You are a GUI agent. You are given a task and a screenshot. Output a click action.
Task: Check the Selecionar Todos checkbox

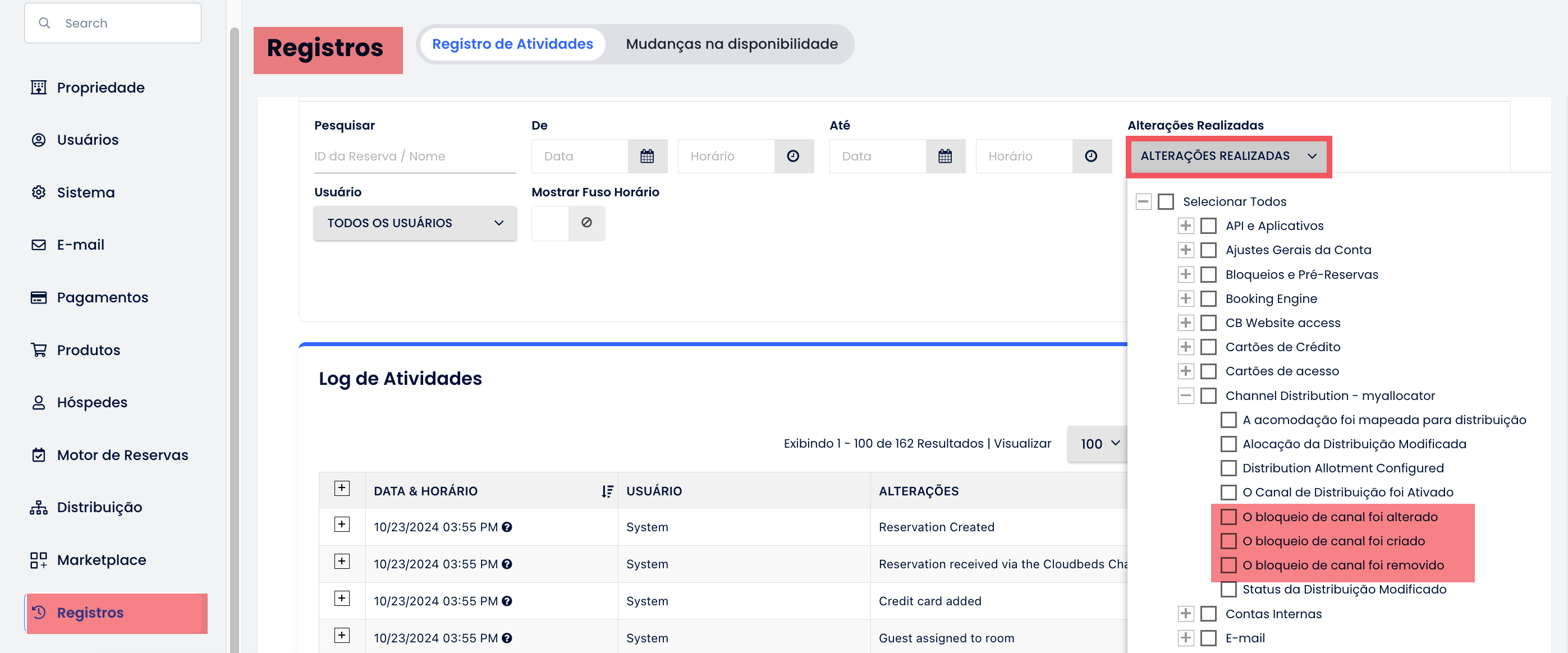pyautogui.click(x=1165, y=201)
